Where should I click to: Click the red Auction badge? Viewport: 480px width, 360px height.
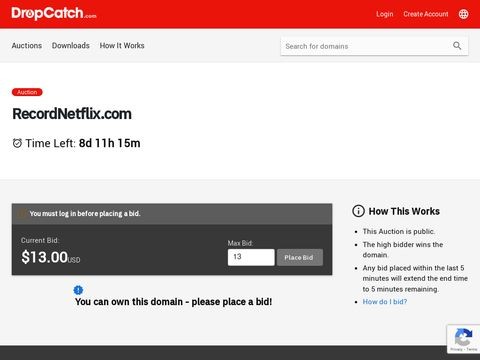pos(27,92)
